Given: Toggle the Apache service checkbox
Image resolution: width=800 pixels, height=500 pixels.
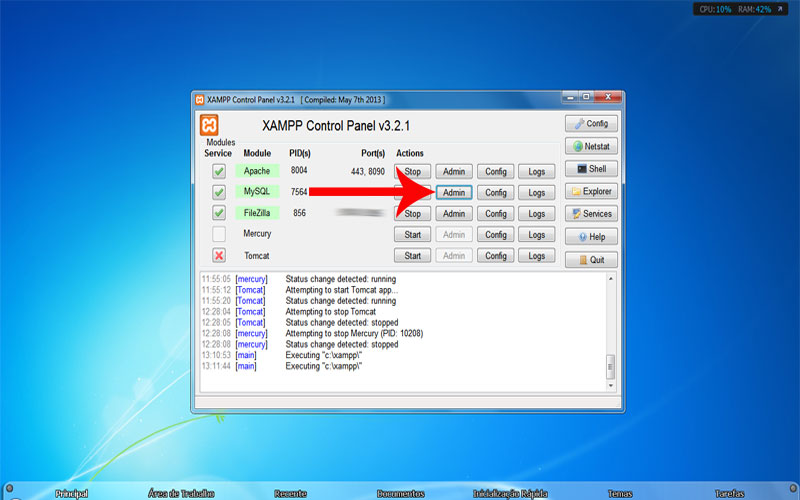Looking at the screenshot, I should click(219, 171).
